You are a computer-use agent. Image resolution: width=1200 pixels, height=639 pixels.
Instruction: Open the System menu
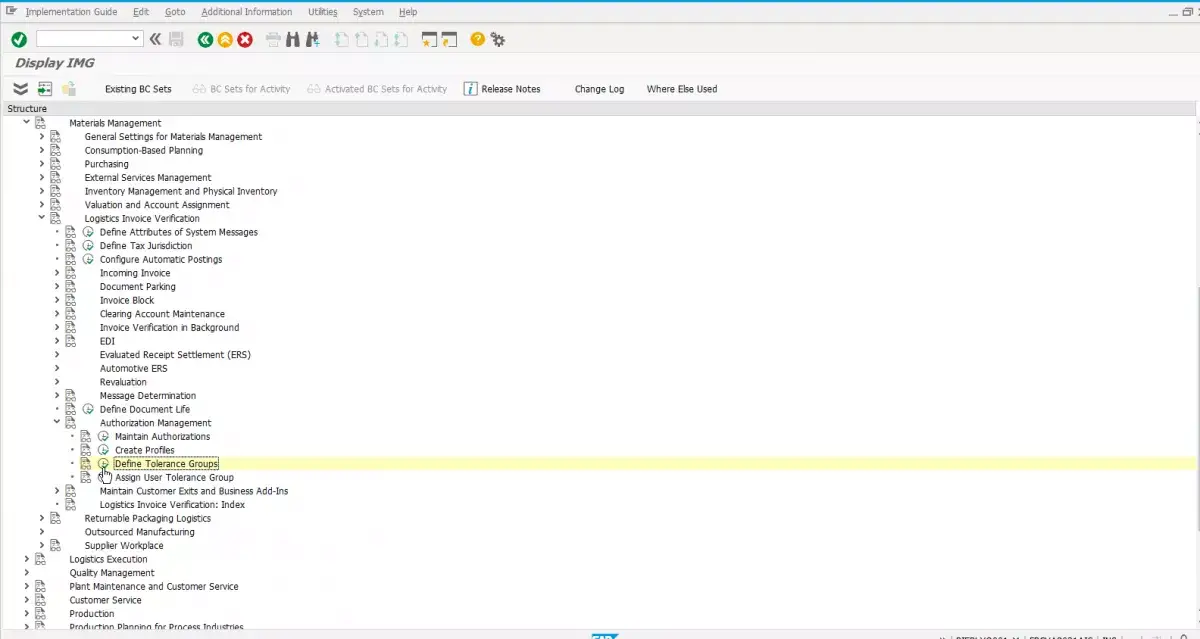pyautogui.click(x=368, y=12)
